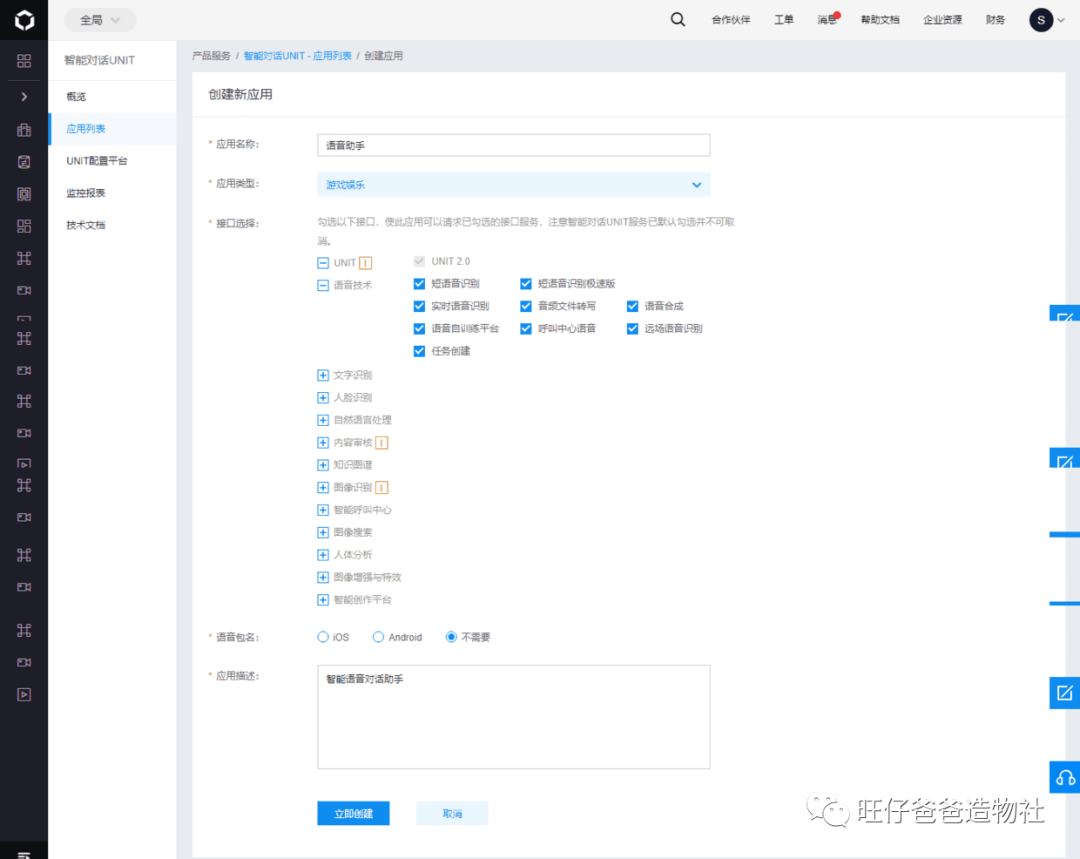
Task: Click the 立即创建 button
Action: click(353, 814)
